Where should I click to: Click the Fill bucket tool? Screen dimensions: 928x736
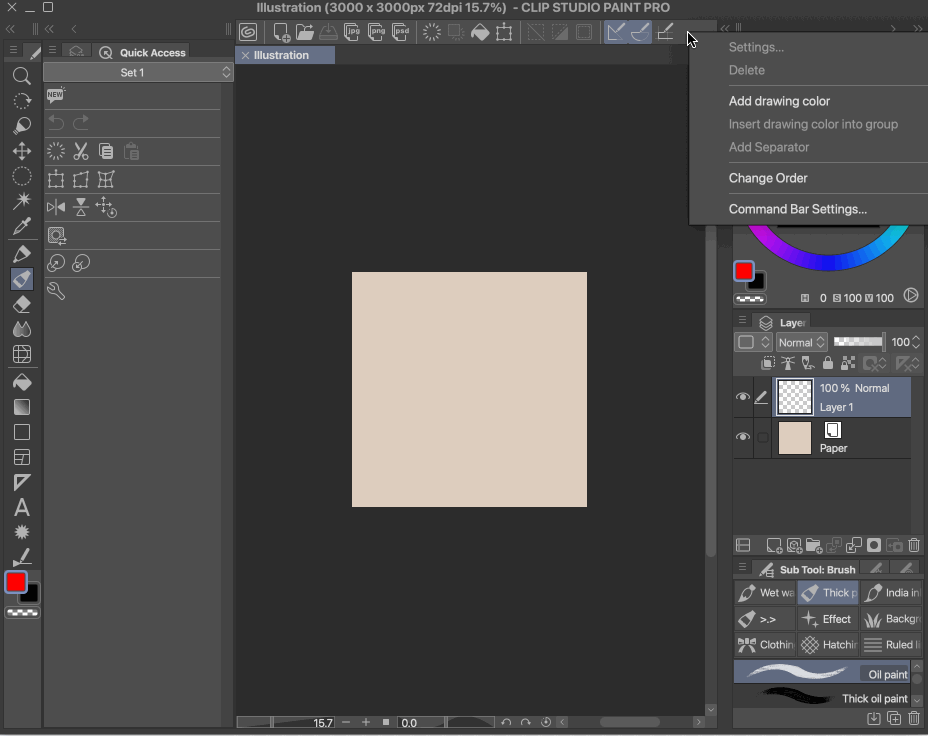[21, 382]
